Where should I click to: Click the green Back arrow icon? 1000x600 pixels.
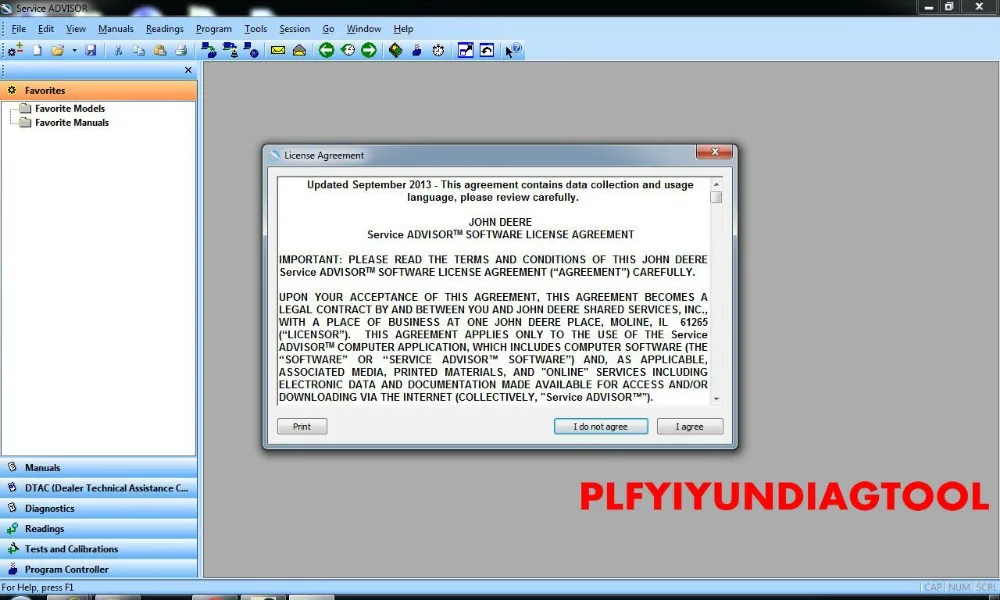(327, 50)
